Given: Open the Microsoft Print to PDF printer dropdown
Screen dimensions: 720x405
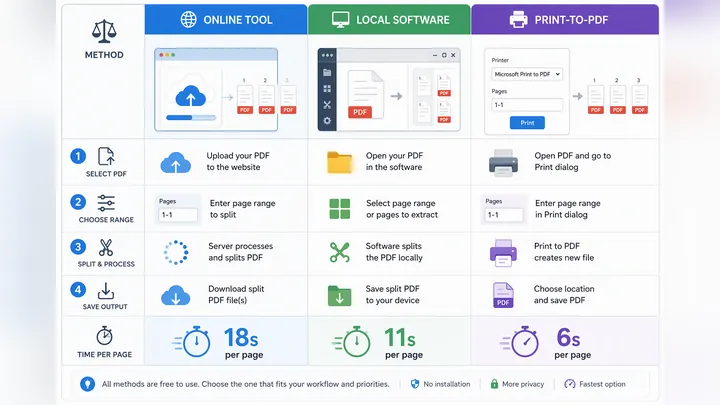Looking at the screenshot, I should point(527,74).
